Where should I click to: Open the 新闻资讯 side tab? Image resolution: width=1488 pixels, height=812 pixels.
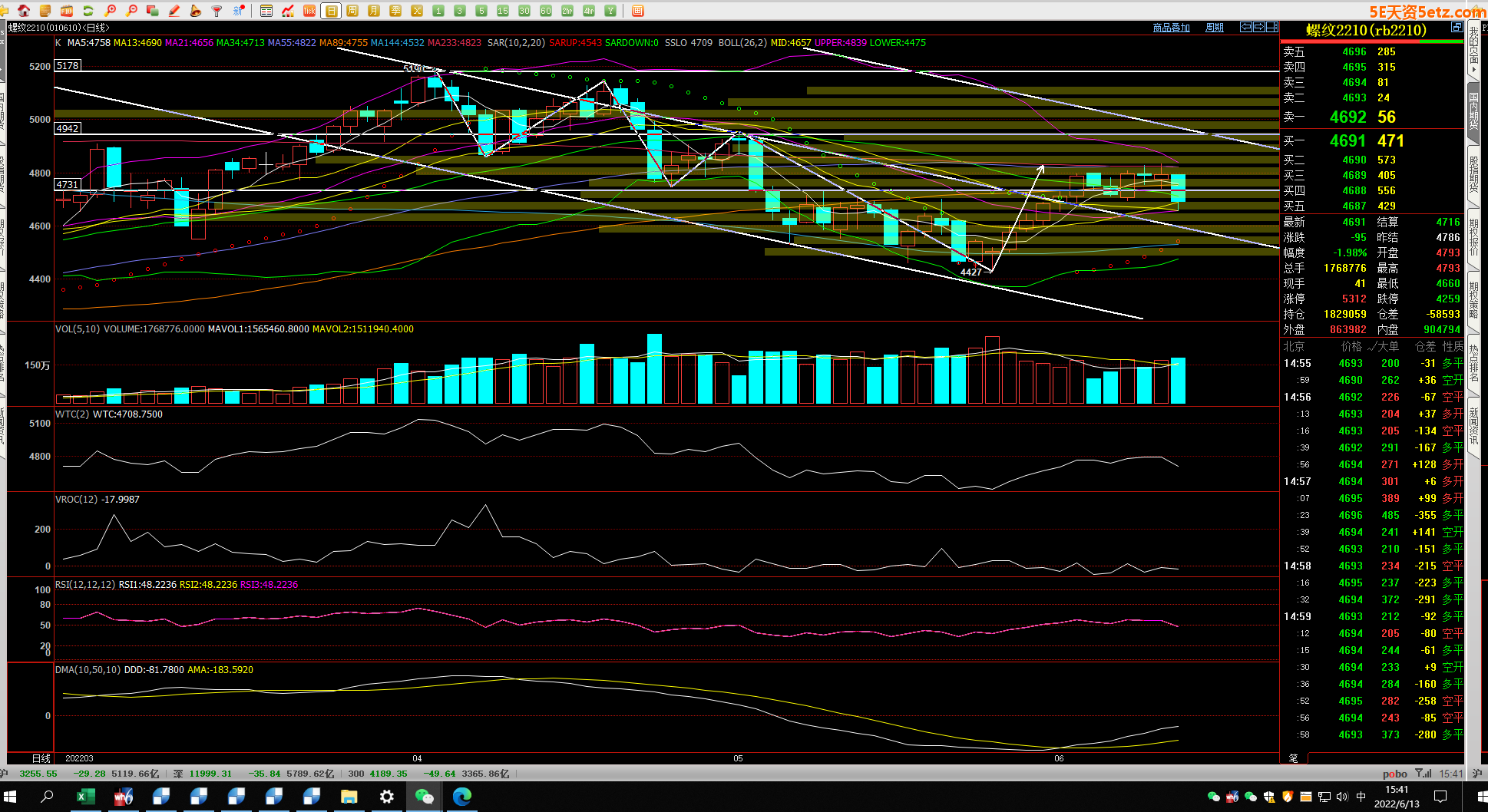(x=1473, y=427)
